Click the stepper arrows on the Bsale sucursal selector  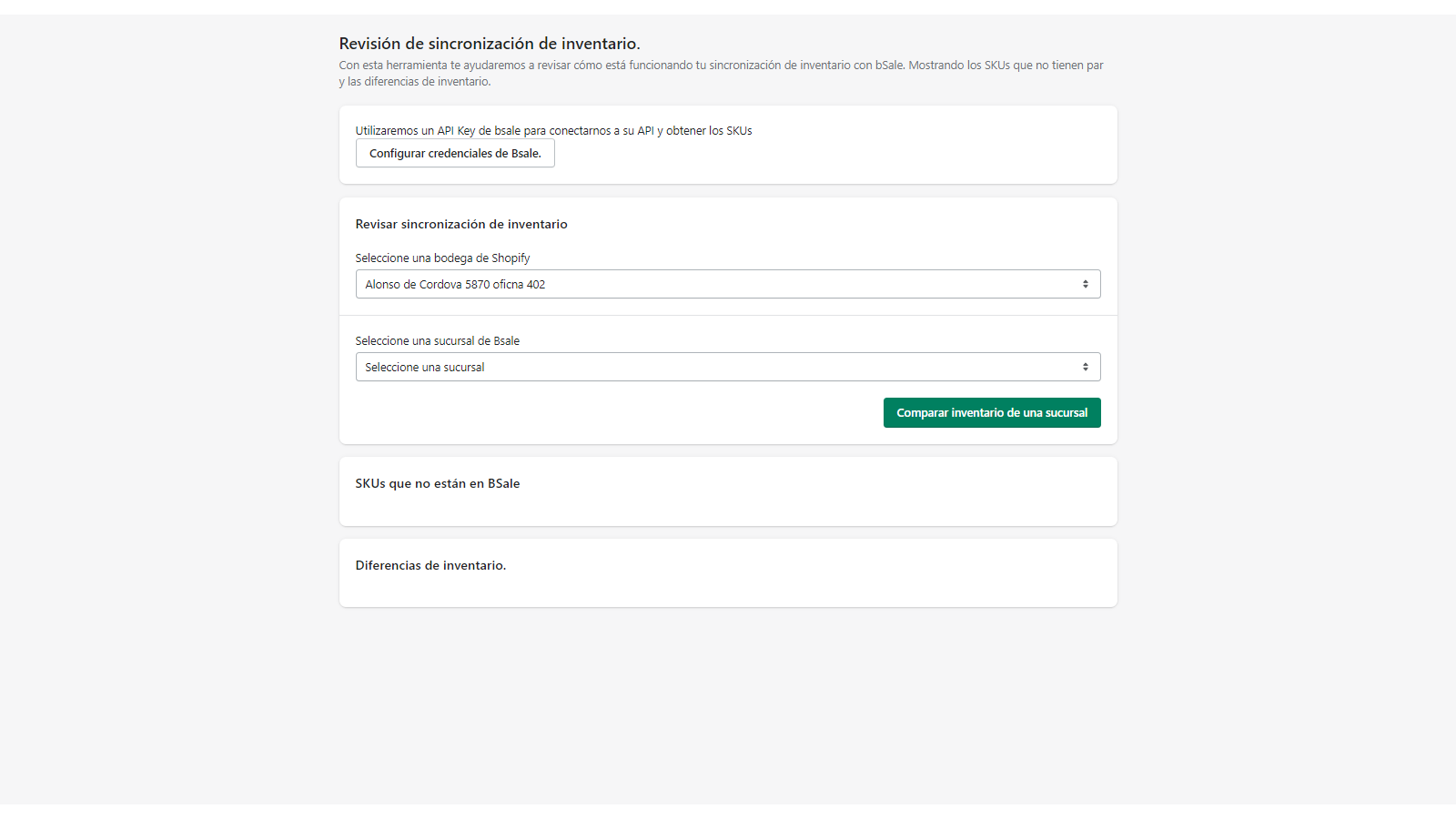(1086, 367)
